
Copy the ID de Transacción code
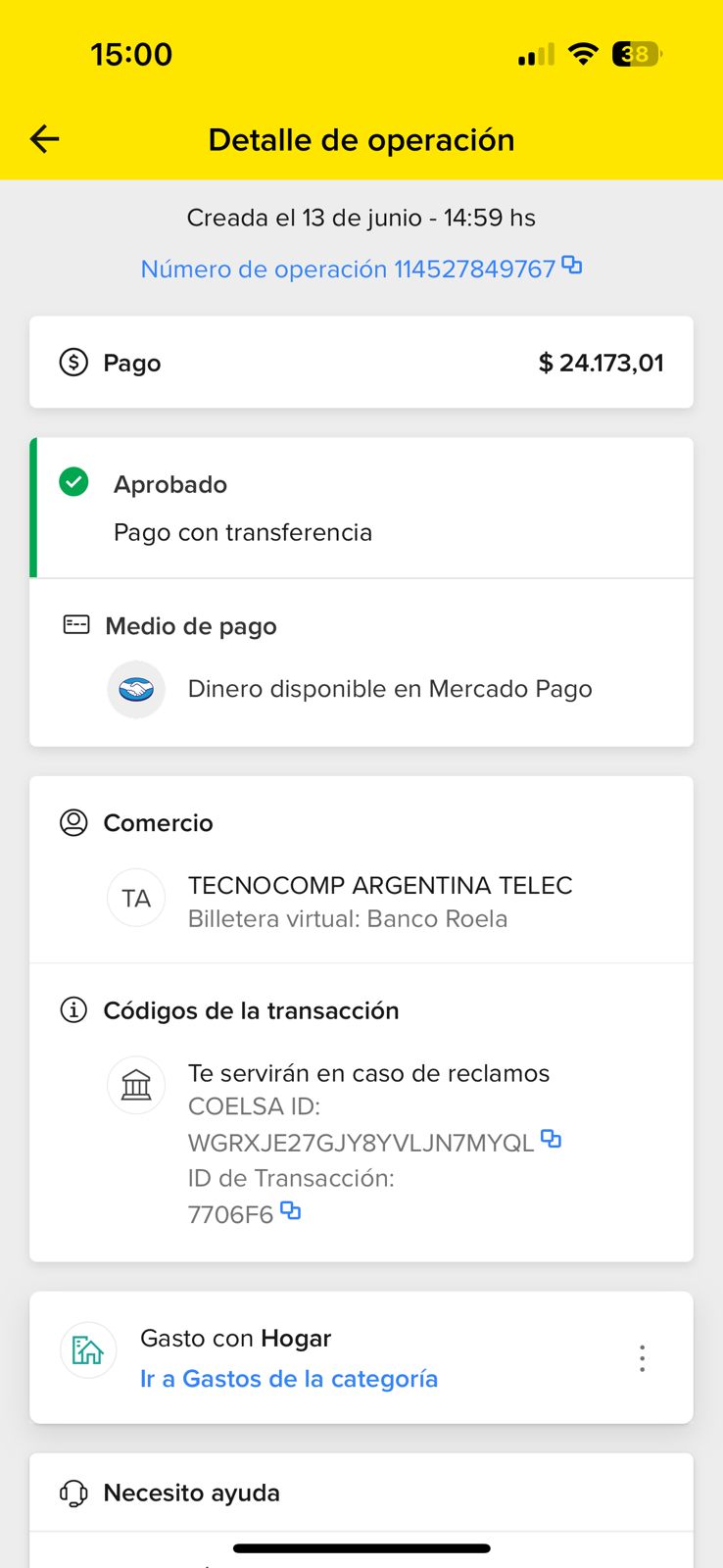(x=291, y=1211)
